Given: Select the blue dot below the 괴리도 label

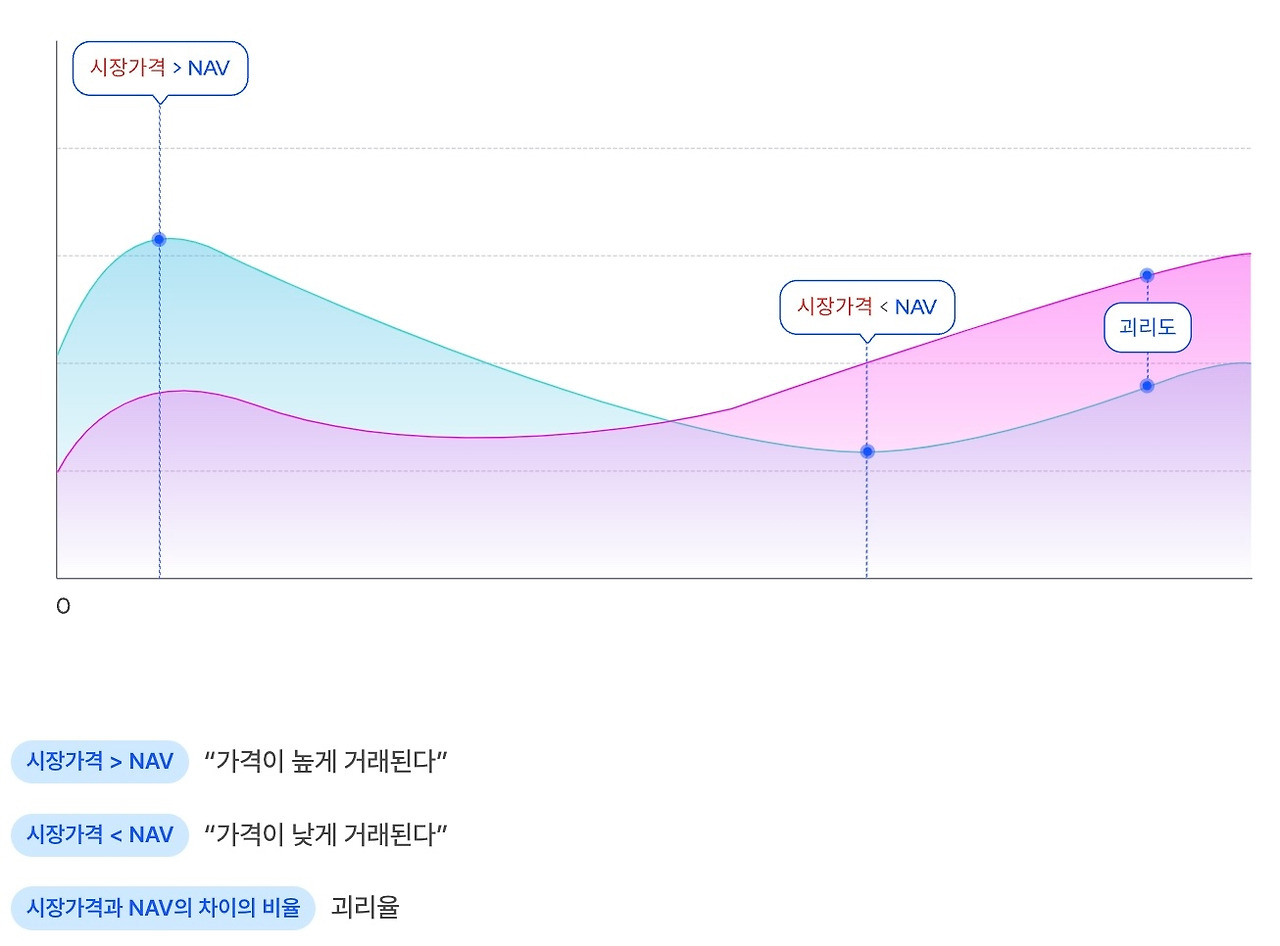Looking at the screenshot, I should pos(1147,386).
